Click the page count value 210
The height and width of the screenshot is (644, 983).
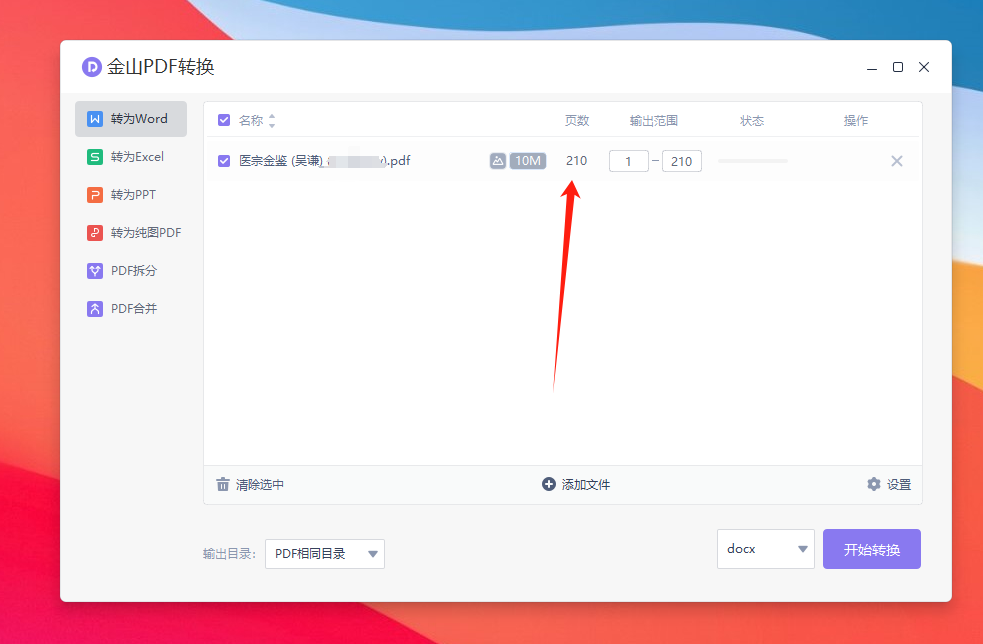(x=576, y=161)
